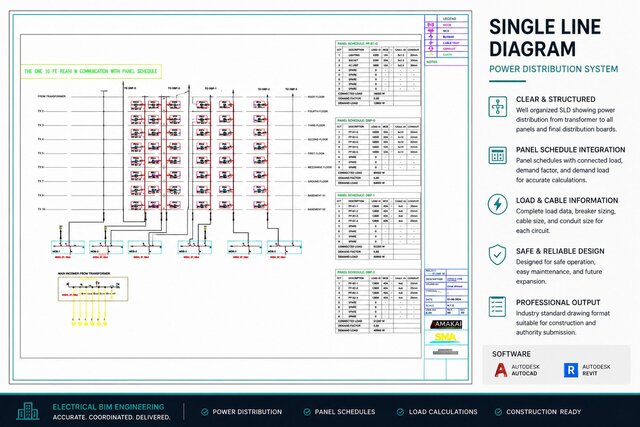The height and width of the screenshot is (427, 640).
Task: Click the yellow SMA logo in title block
Action: coord(445,337)
